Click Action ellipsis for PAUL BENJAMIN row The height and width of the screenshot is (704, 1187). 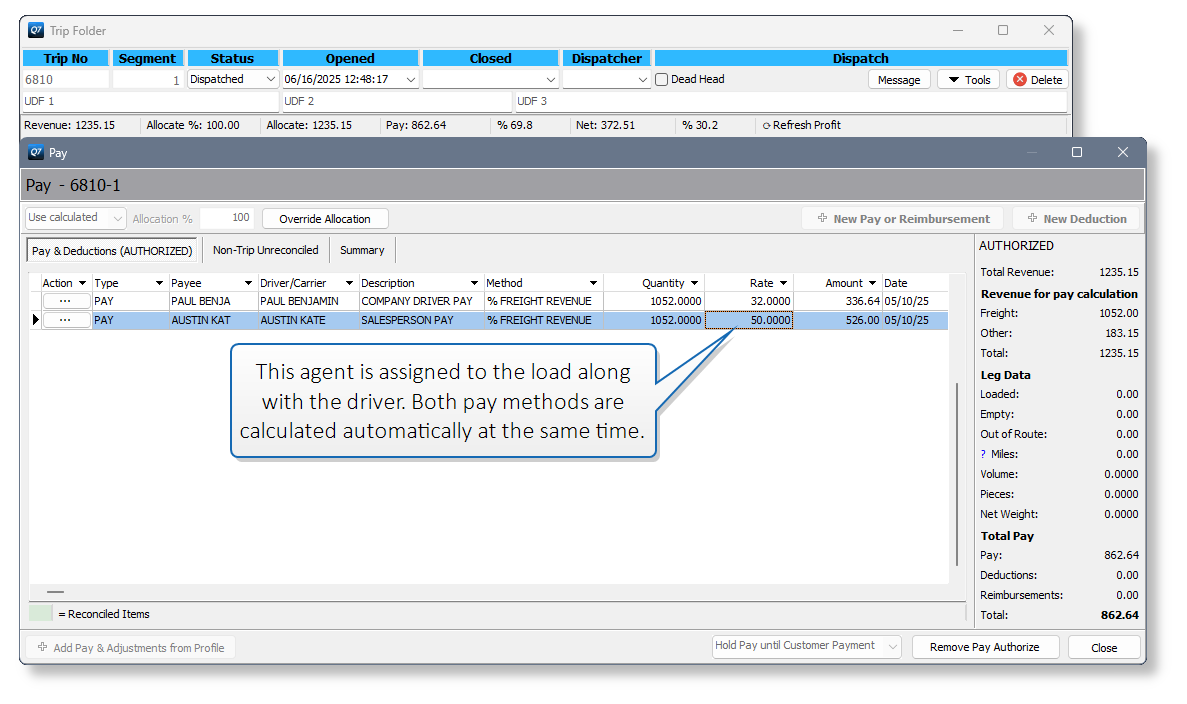(65, 301)
